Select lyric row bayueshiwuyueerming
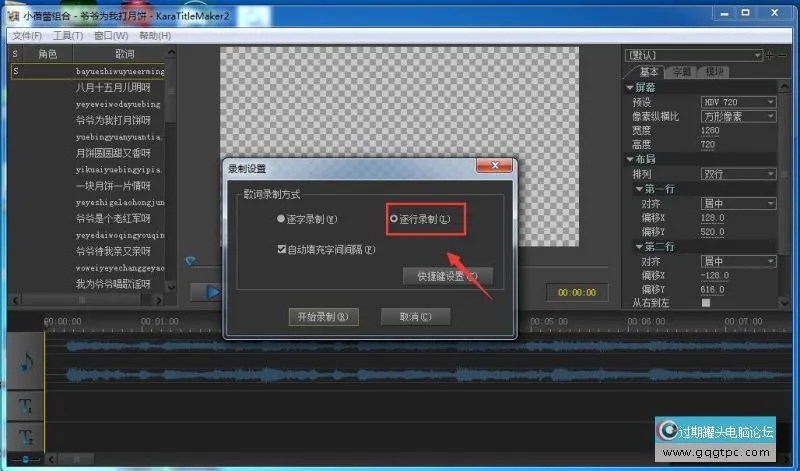Screen dimensions: 800x471 [x=88, y=71]
